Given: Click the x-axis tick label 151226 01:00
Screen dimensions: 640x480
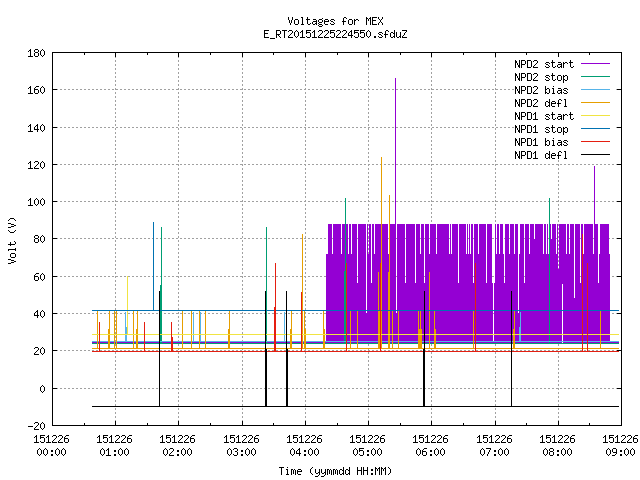Looking at the screenshot, I should coord(114,446).
